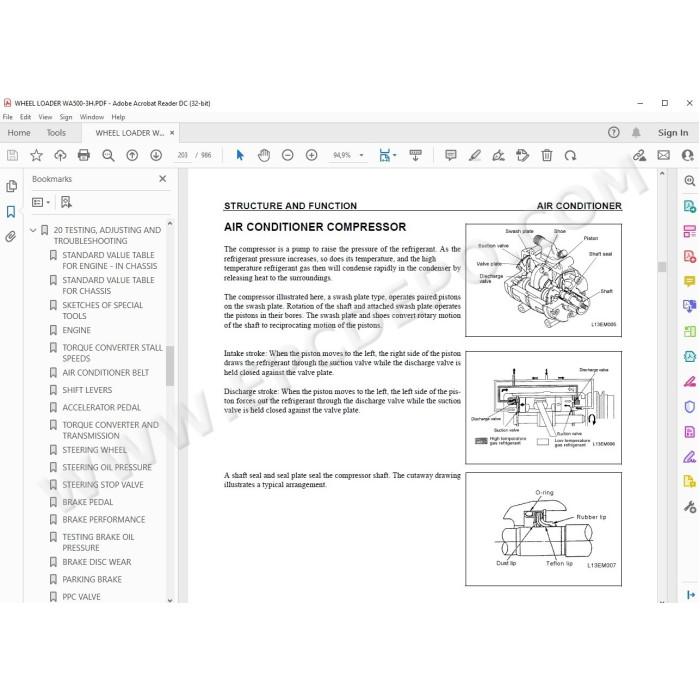
Task: Open the Attachments paperclip panel
Action: [11, 236]
